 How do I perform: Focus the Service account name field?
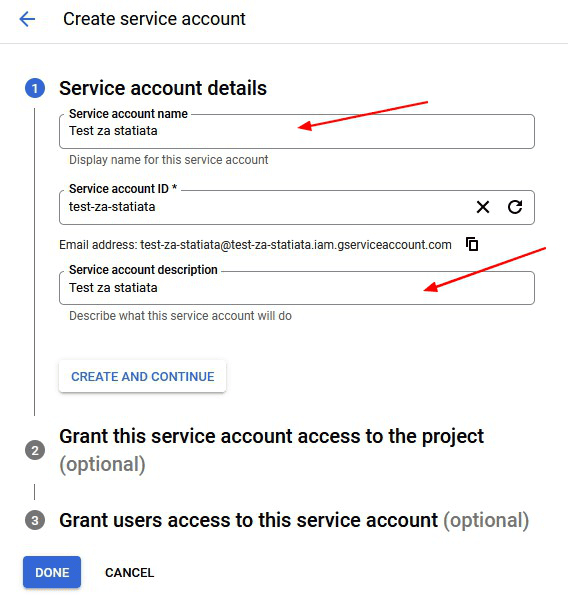click(297, 131)
